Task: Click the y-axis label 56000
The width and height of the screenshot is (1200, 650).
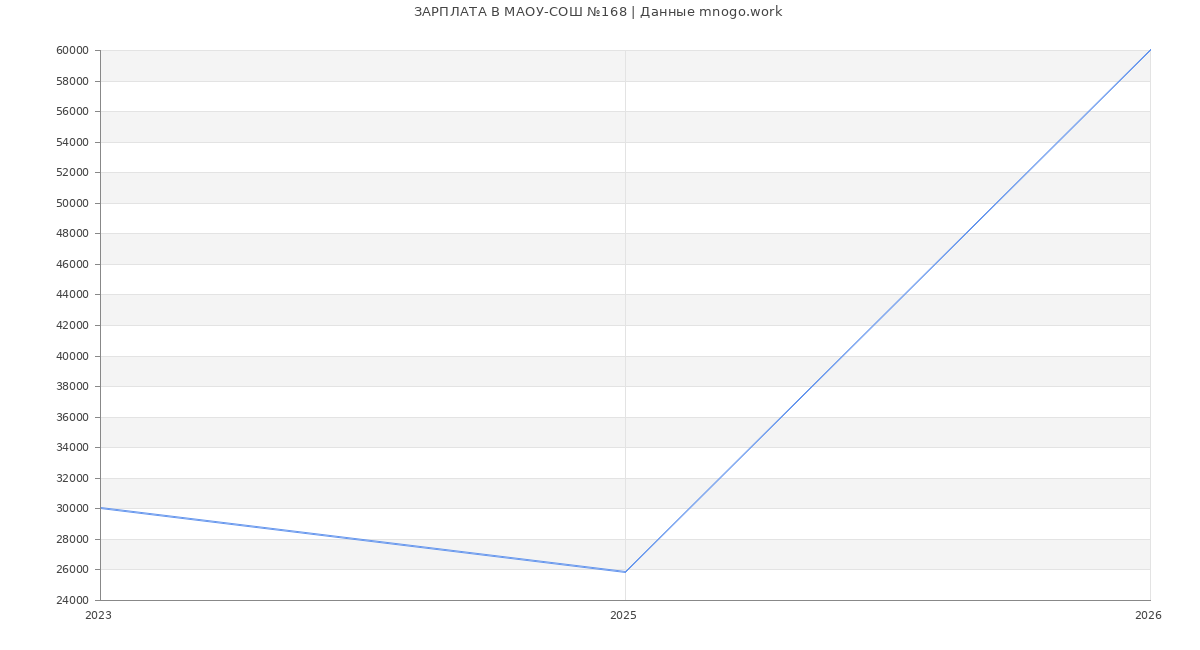Action: coord(73,112)
